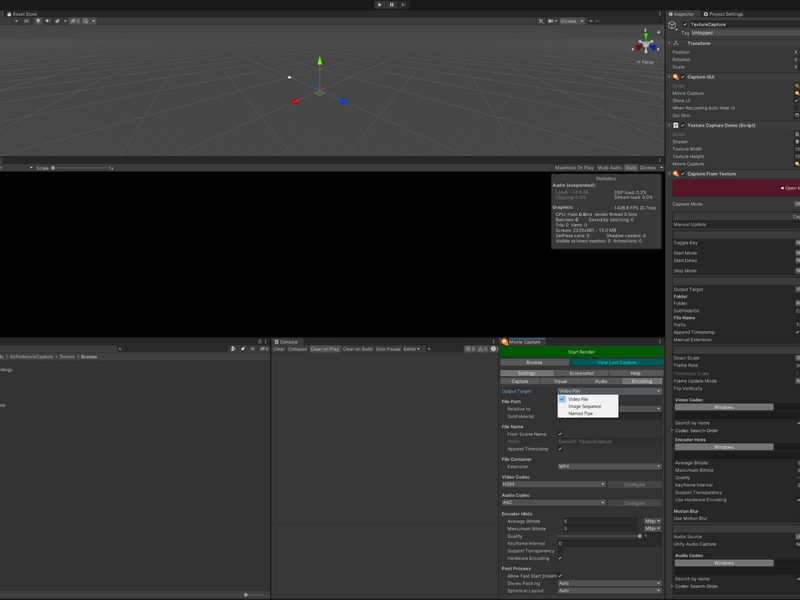The height and width of the screenshot is (600, 800).
Task: Toggle Hardware Encoding checkbox
Action: point(560,558)
